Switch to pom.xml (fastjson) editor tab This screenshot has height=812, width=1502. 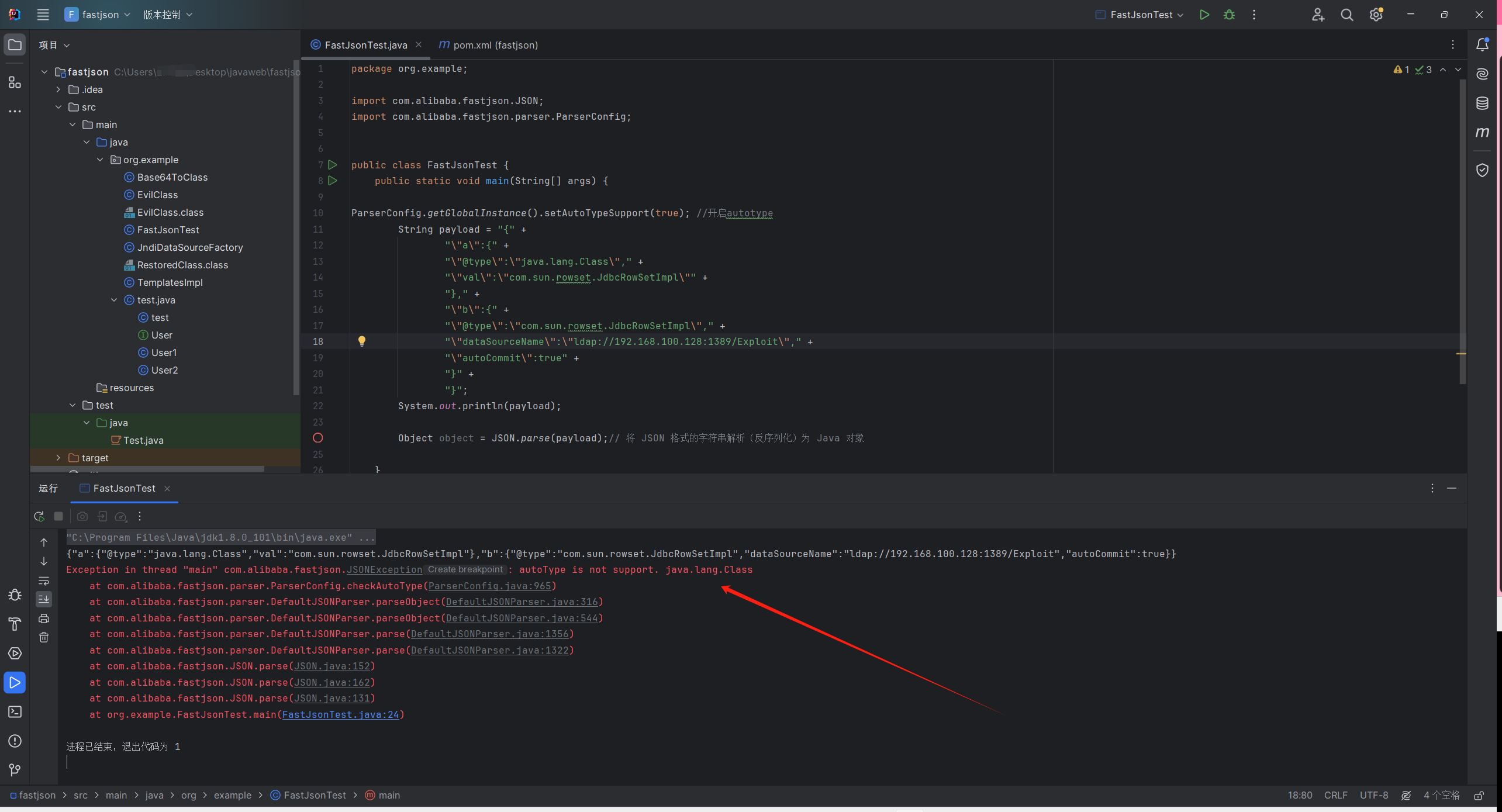[x=495, y=45]
